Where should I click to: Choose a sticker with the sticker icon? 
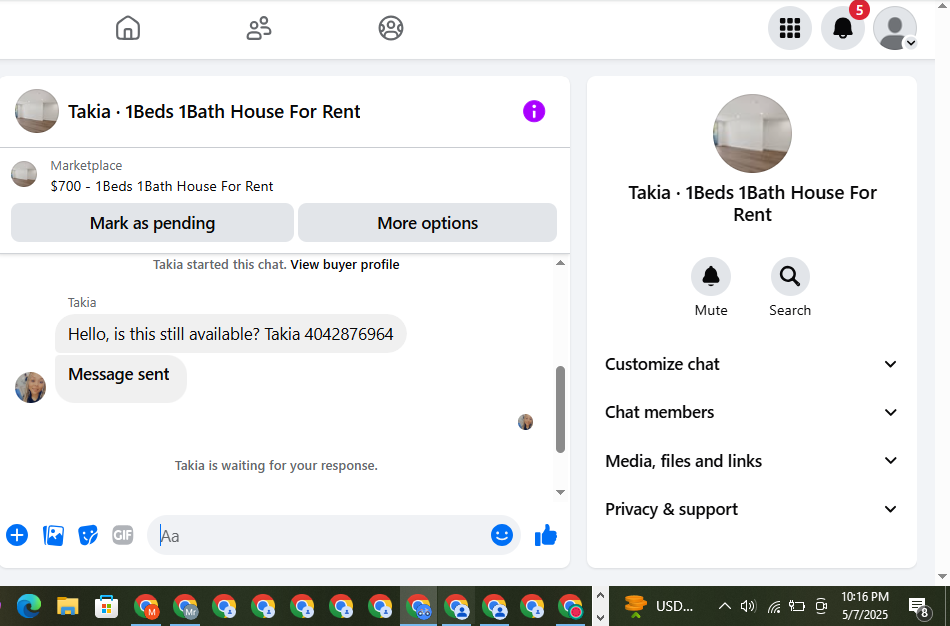88,535
